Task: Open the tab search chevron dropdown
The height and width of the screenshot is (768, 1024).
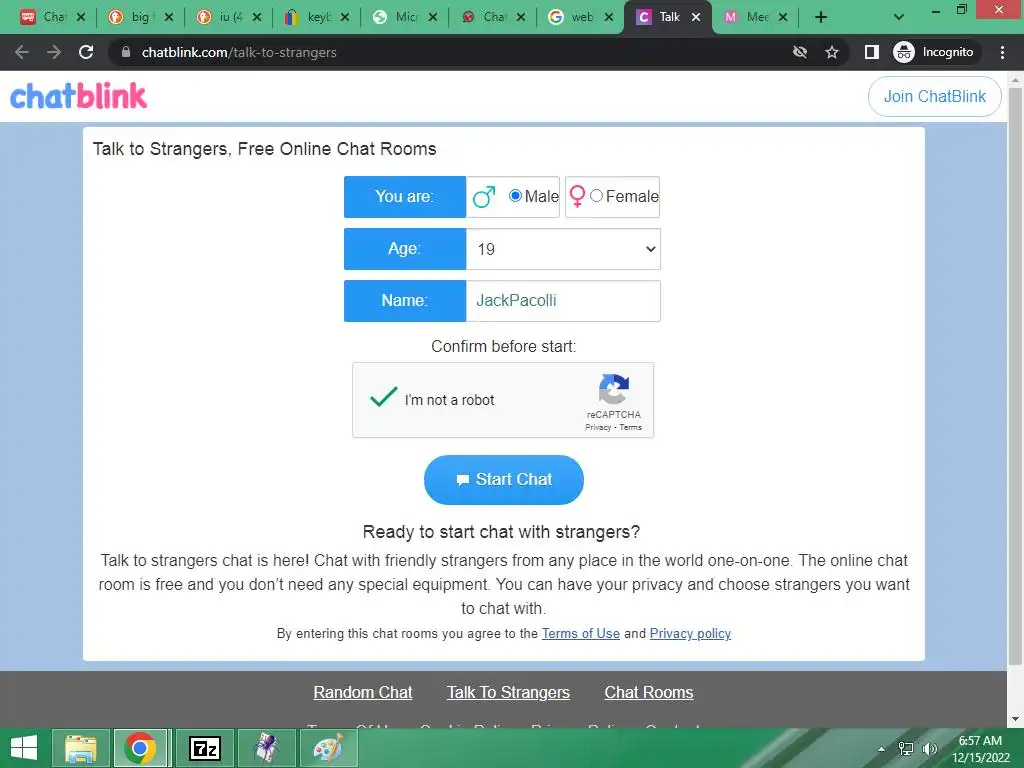Action: pos(899,17)
